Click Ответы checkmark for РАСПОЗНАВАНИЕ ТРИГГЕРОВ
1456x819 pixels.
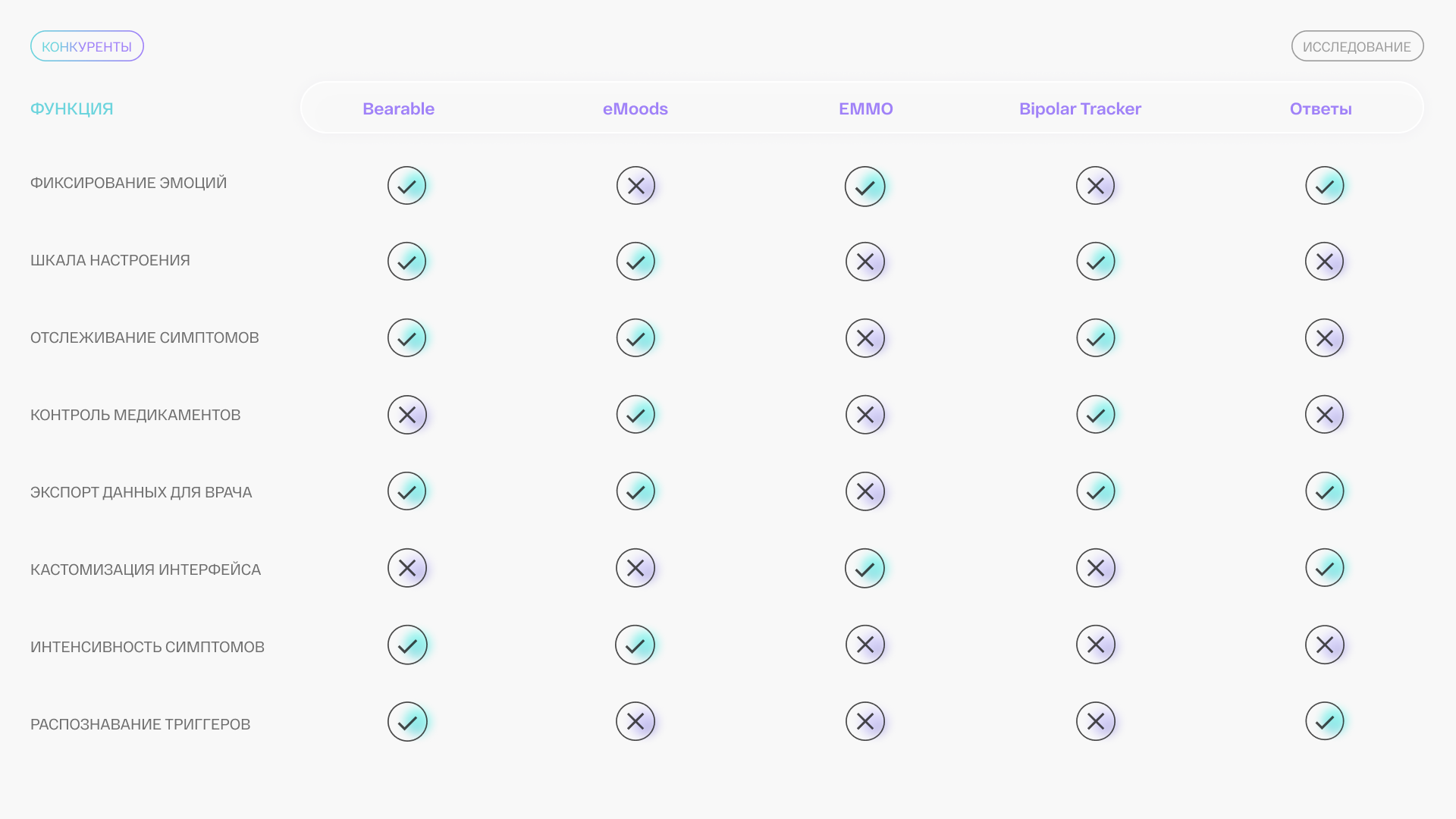click(x=1325, y=721)
